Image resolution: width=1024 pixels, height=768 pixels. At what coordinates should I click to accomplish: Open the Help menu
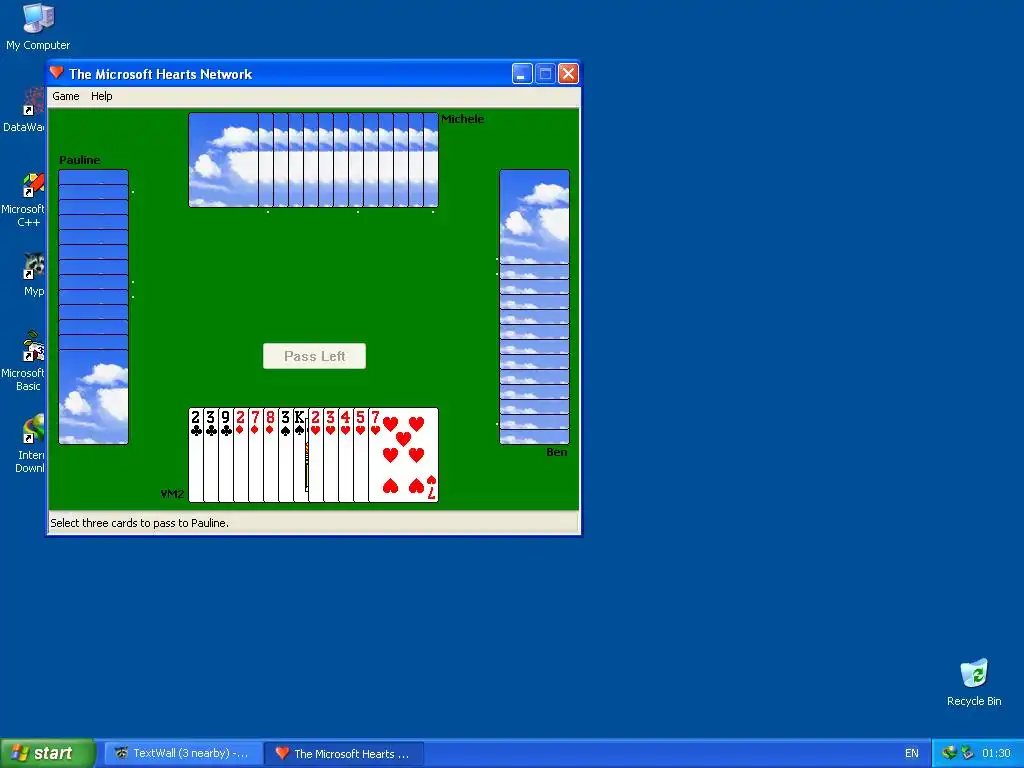click(x=101, y=96)
